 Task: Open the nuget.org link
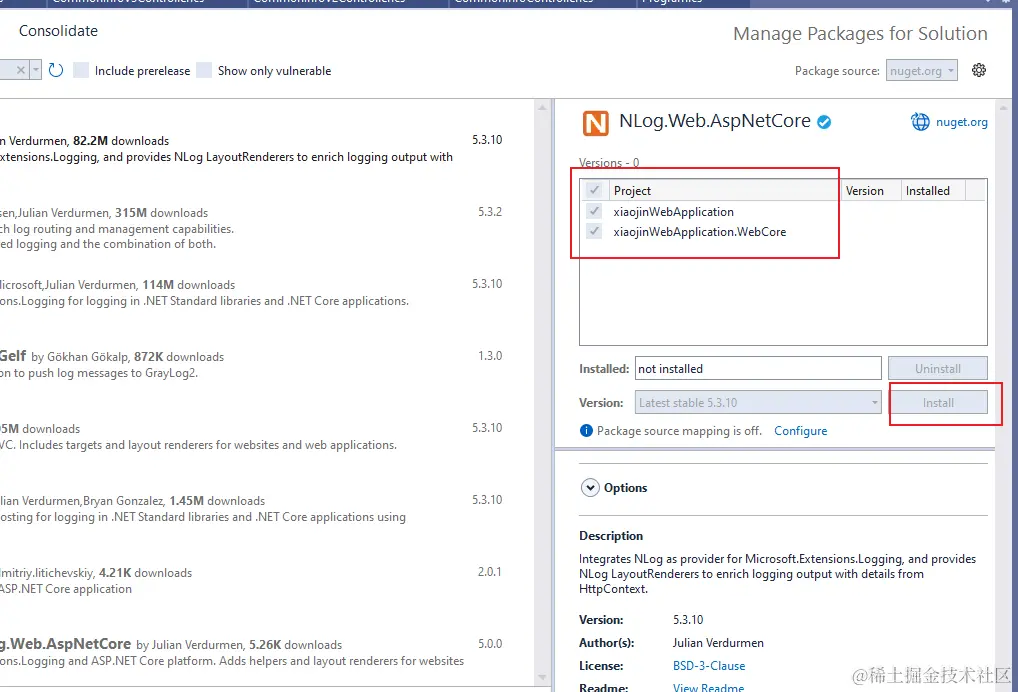[962, 122]
